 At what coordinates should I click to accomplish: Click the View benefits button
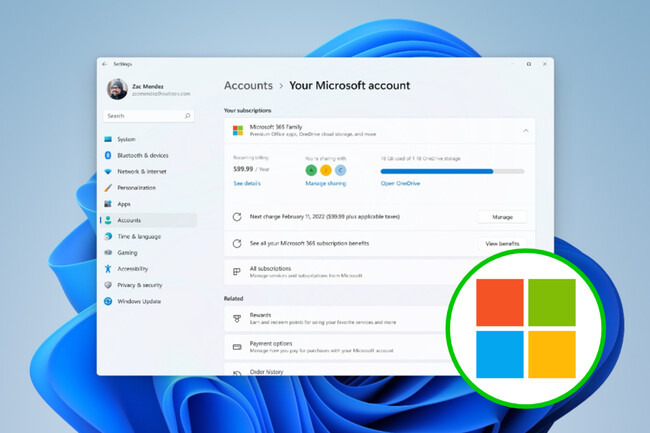click(x=502, y=243)
